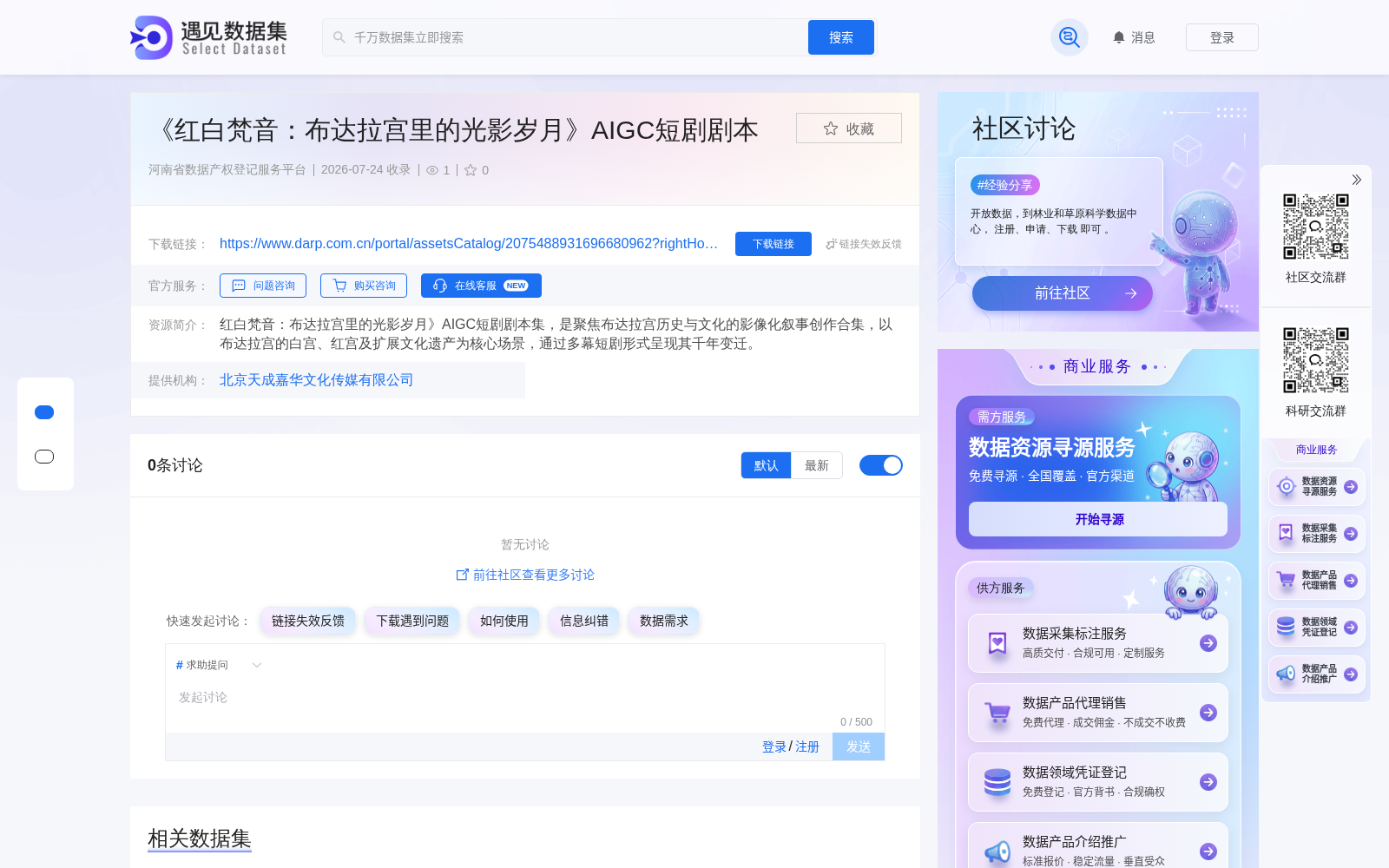This screenshot has height=868, width=1389.
Task: Click the header 登录 button
Action: click(x=1222, y=37)
